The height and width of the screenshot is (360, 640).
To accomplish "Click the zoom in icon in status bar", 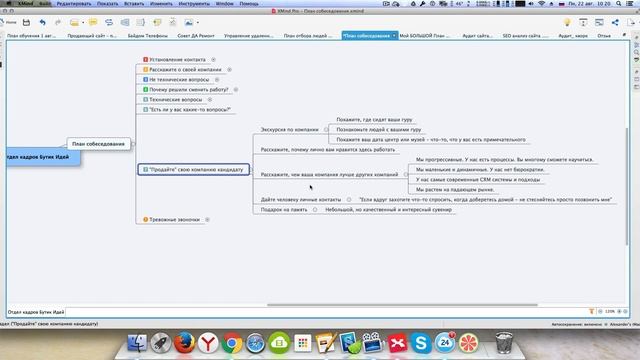I will point(619,311).
